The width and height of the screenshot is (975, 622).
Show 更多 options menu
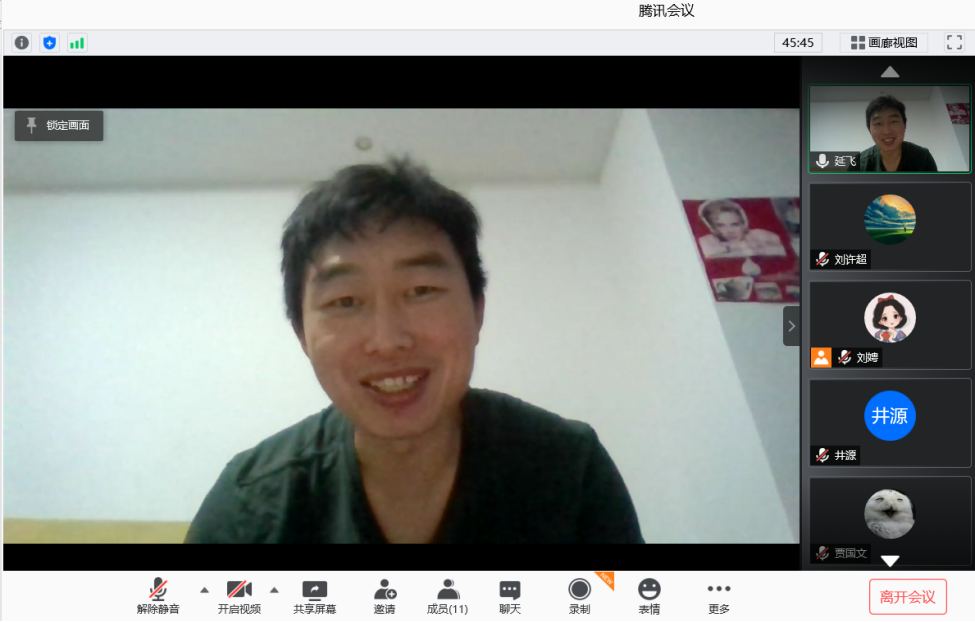(718, 597)
